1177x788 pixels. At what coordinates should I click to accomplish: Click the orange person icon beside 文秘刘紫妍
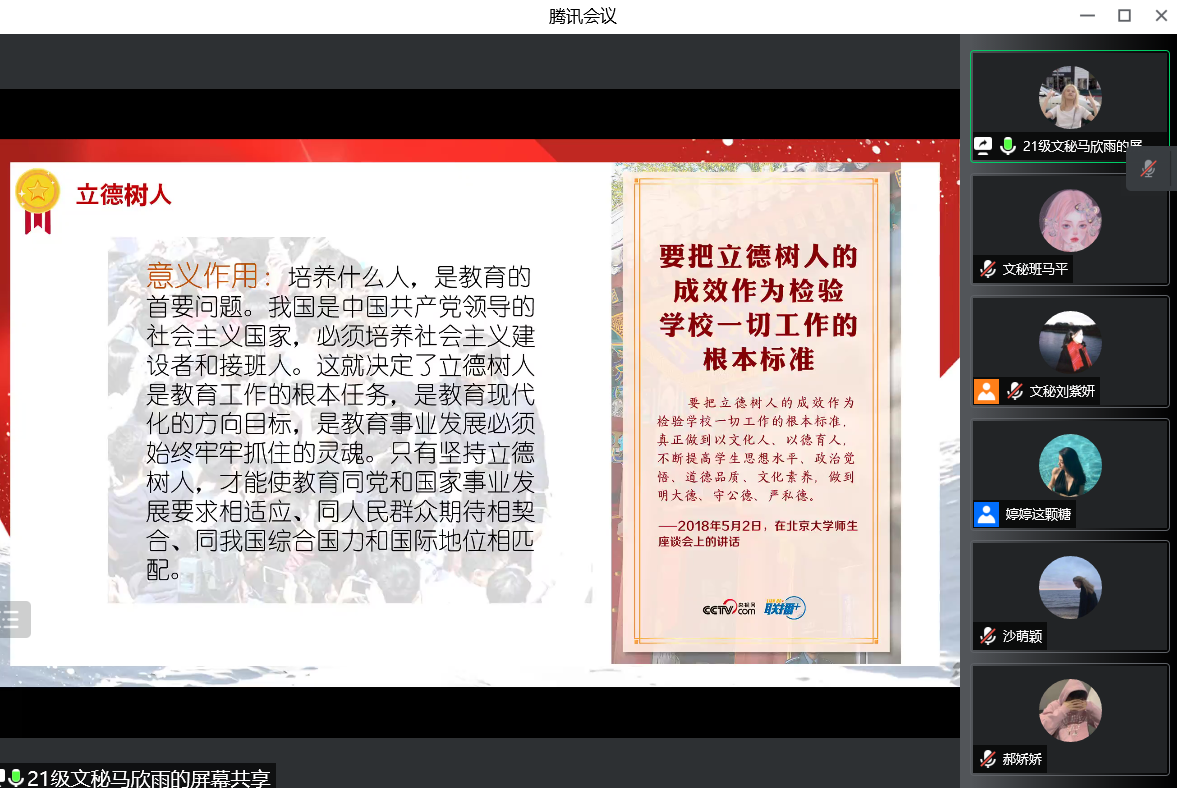pyautogui.click(x=986, y=391)
